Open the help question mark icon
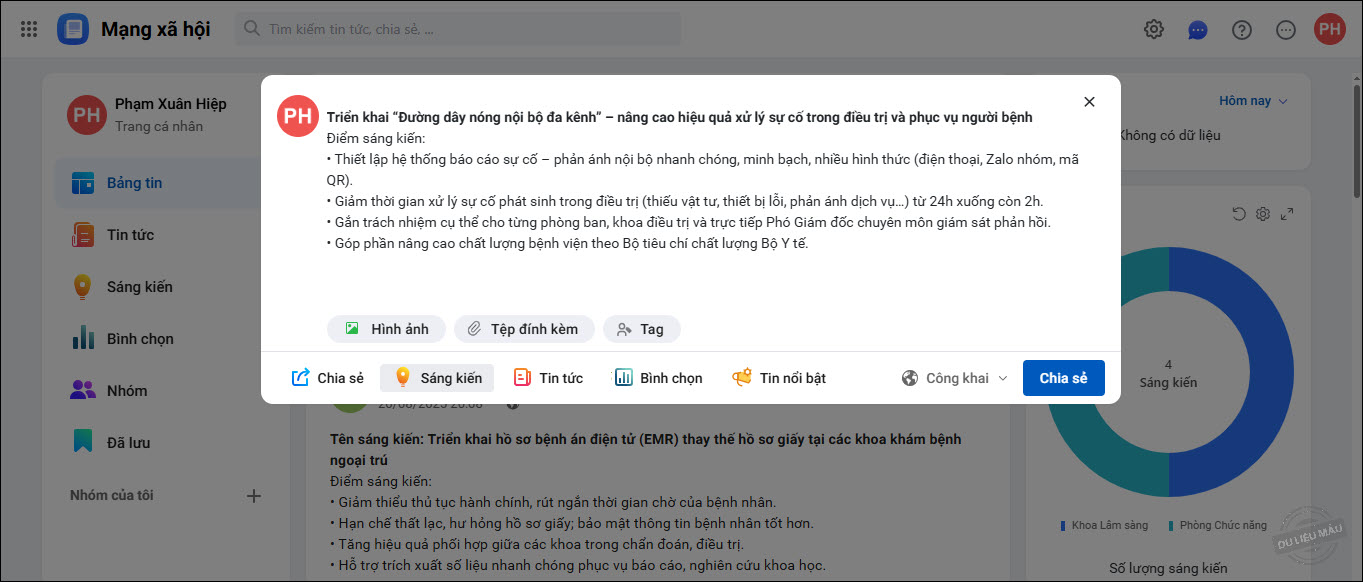The width and height of the screenshot is (1363, 582). (x=1242, y=30)
